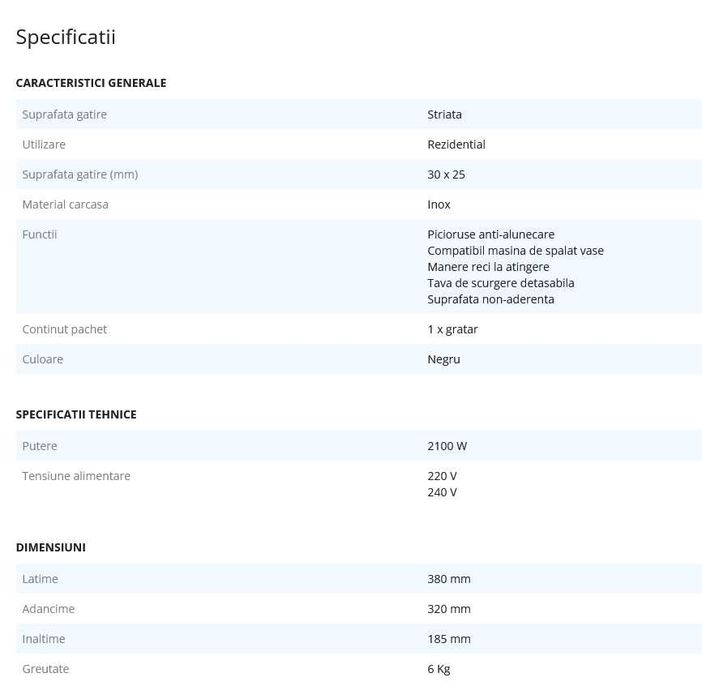Select the Negru color value

tap(444, 360)
